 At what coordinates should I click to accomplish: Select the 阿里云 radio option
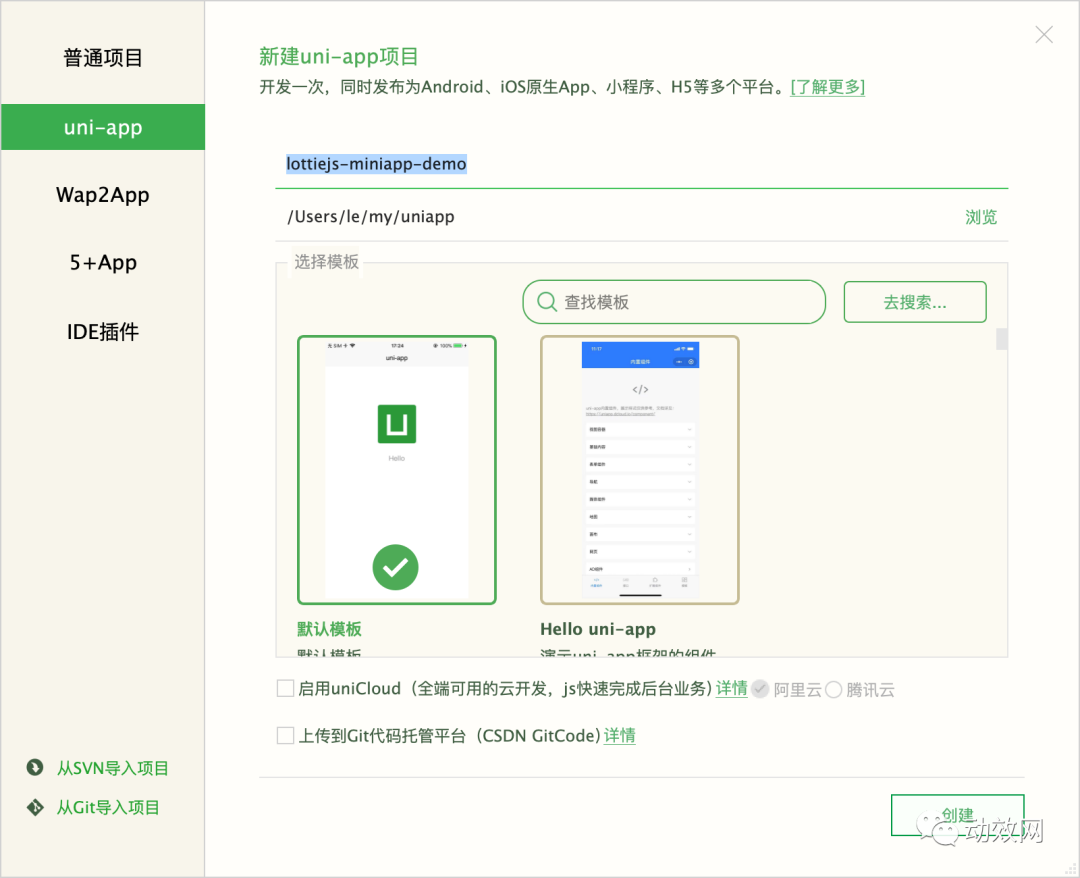[x=760, y=689]
